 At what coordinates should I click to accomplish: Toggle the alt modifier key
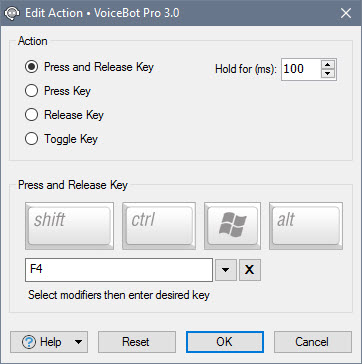[306, 226]
